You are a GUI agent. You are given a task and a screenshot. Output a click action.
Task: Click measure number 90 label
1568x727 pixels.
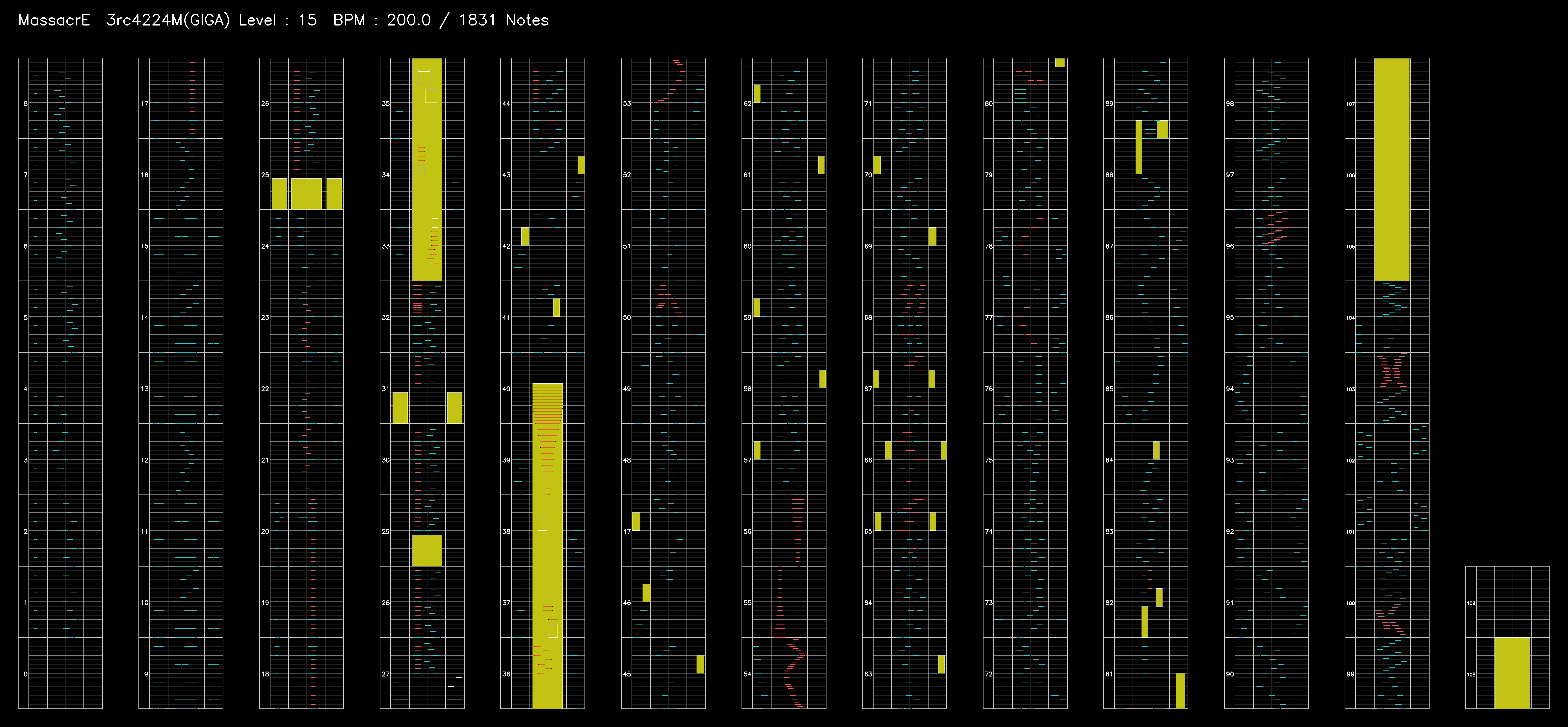click(1230, 674)
